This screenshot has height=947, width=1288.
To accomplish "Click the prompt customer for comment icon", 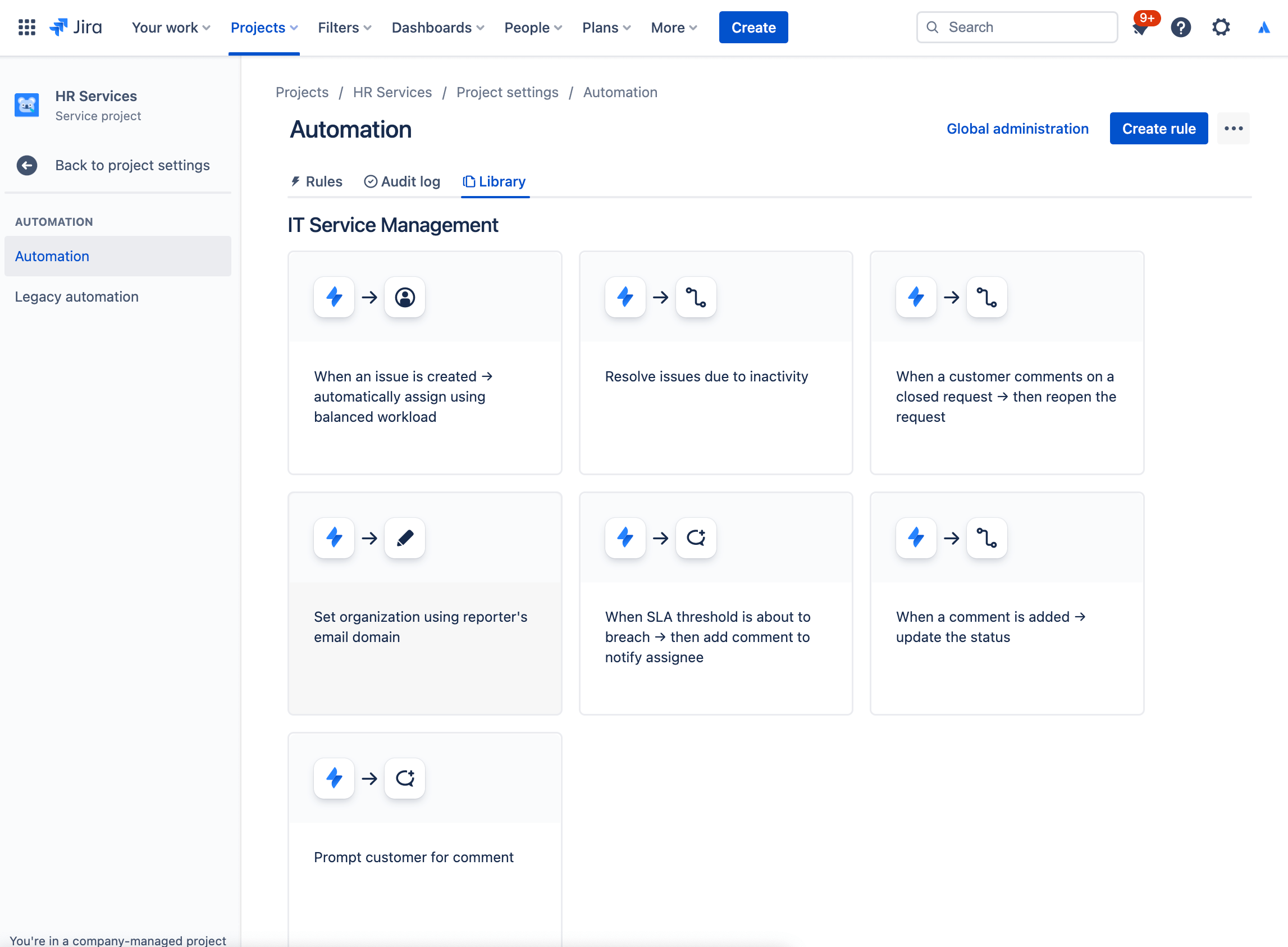I will coord(405,778).
